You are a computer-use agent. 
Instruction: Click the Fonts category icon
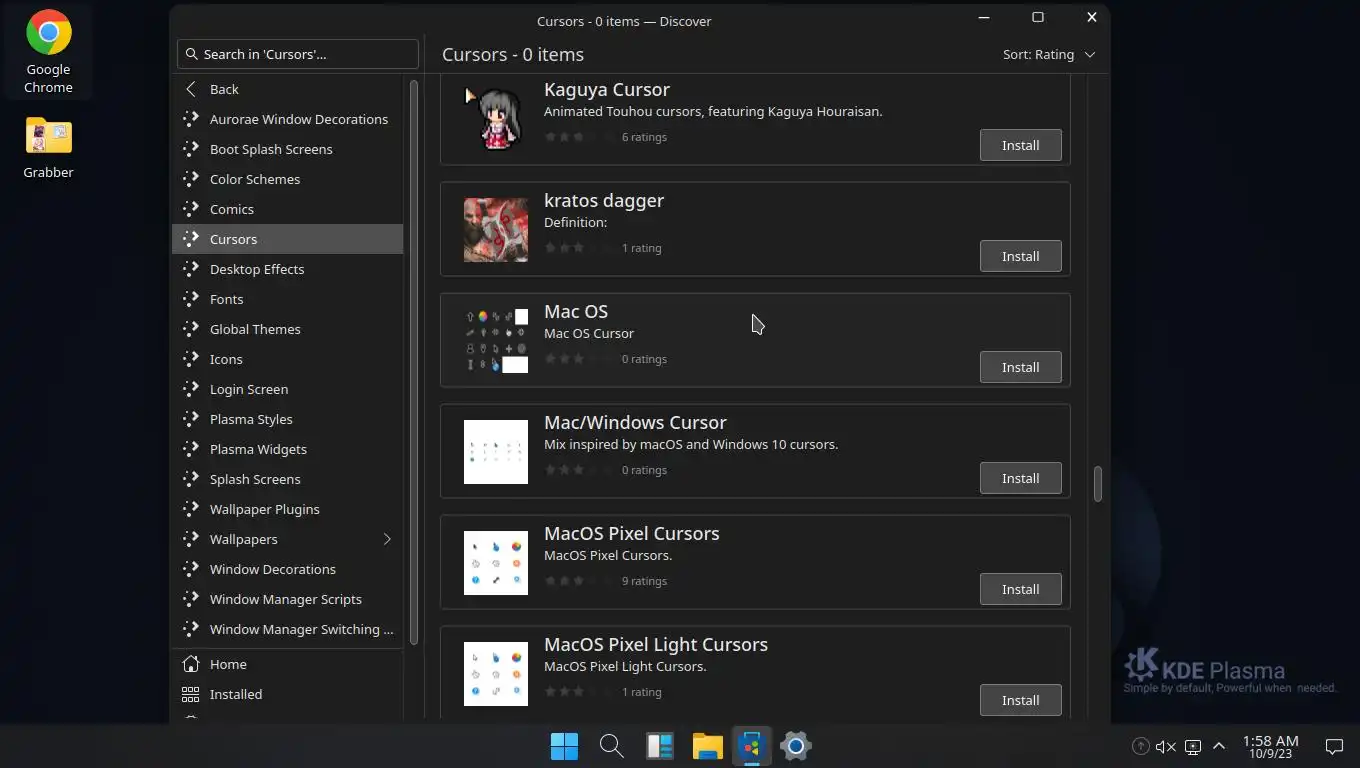pos(191,299)
